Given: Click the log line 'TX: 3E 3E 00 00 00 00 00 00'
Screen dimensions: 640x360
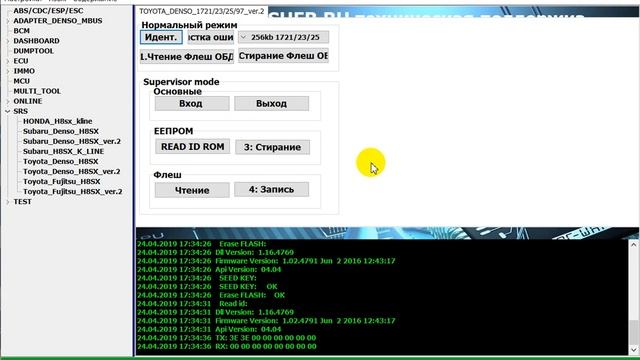Looking at the screenshot, I should (x=227, y=338).
